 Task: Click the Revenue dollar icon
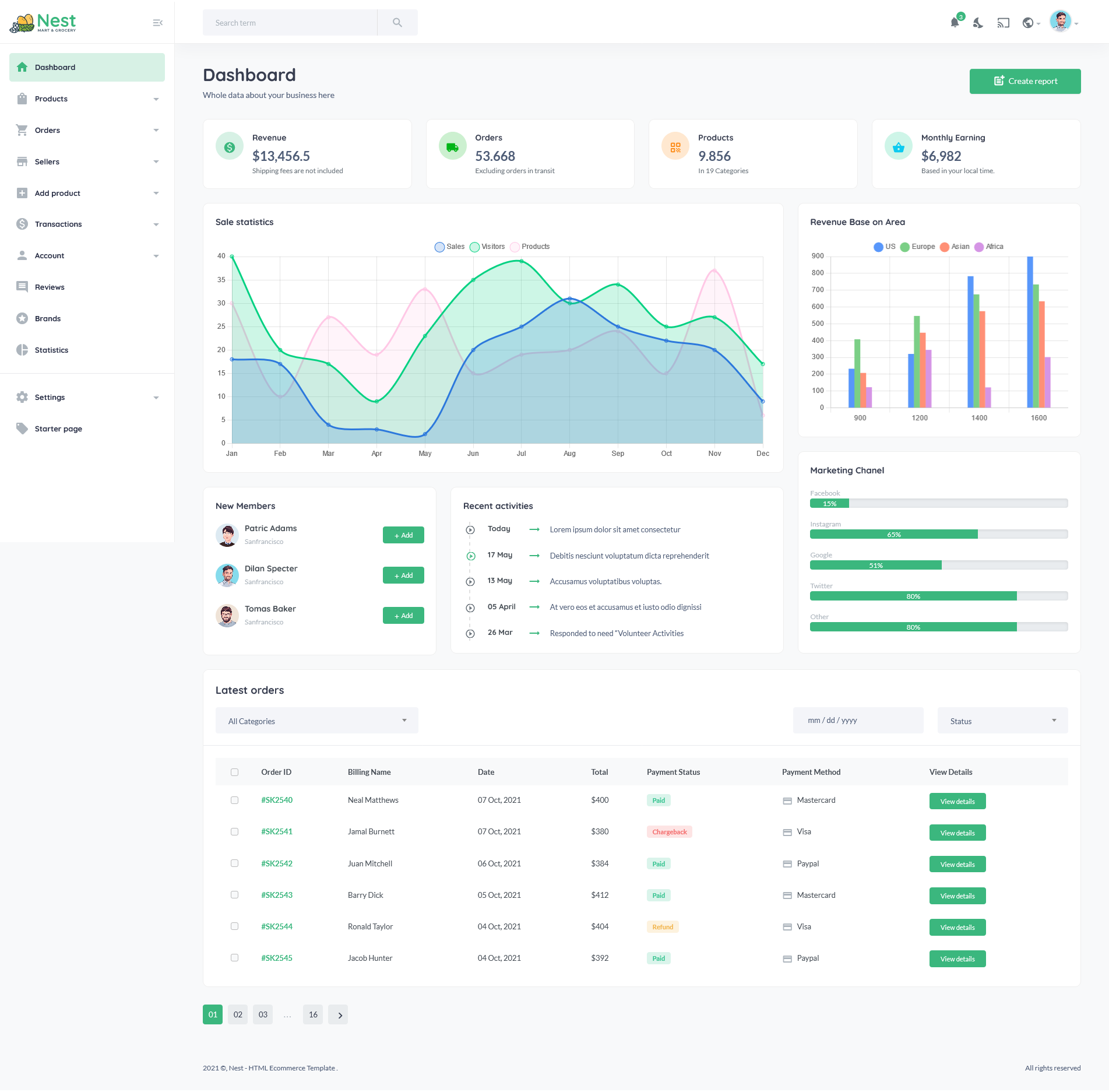pyautogui.click(x=230, y=146)
